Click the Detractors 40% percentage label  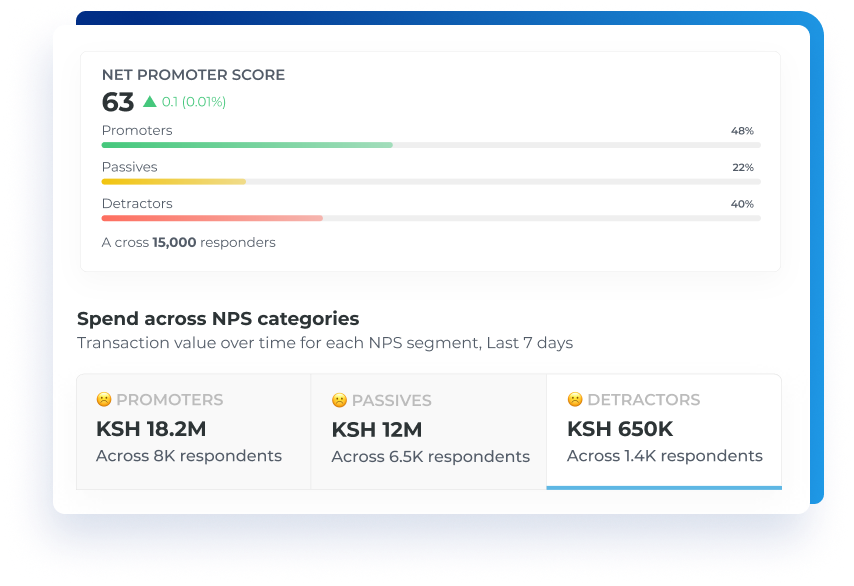[x=742, y=203]
